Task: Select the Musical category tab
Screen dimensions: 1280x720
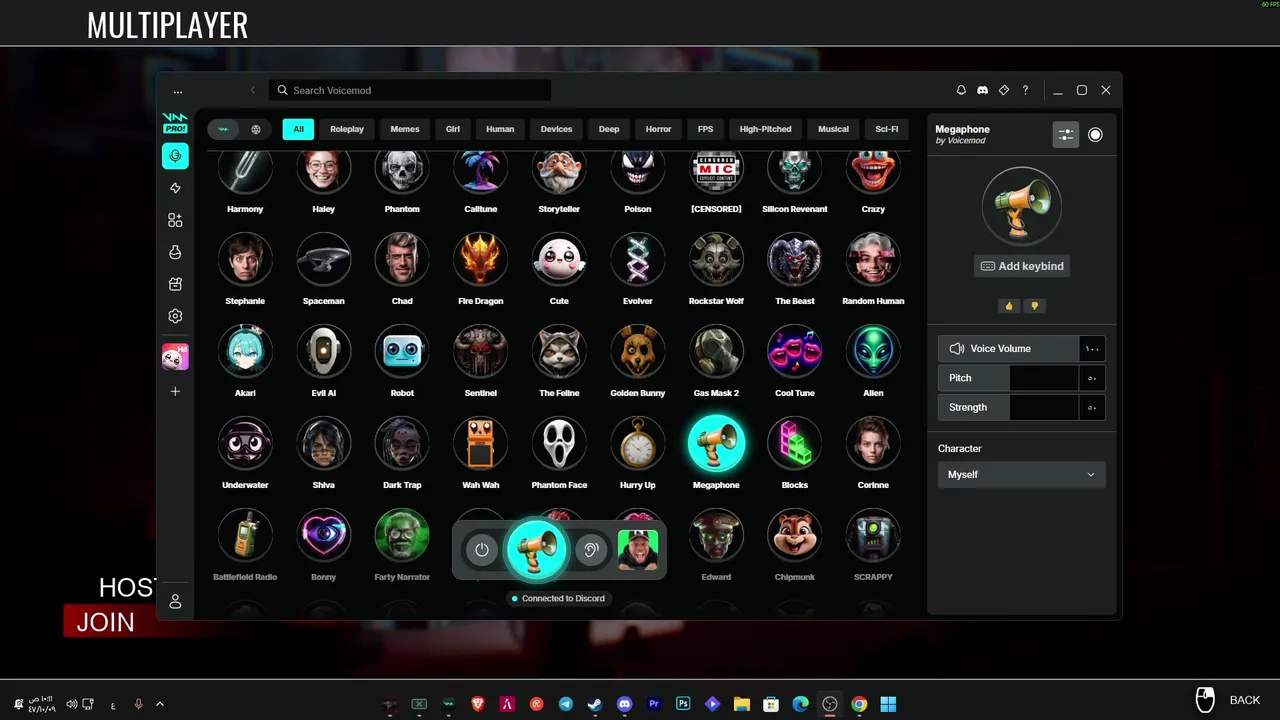Action: tap(833, 129)
